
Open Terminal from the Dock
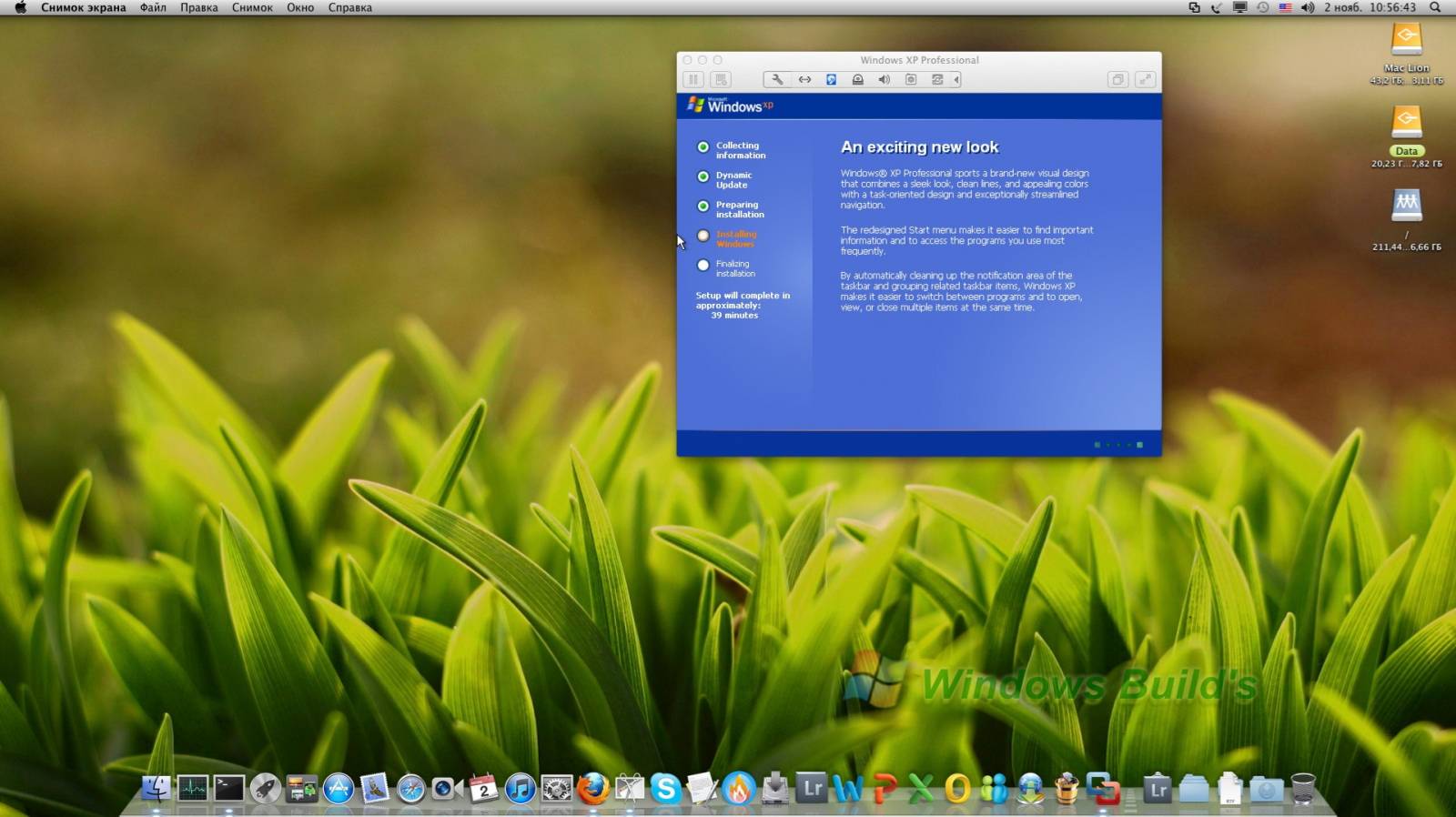(229, 788)
